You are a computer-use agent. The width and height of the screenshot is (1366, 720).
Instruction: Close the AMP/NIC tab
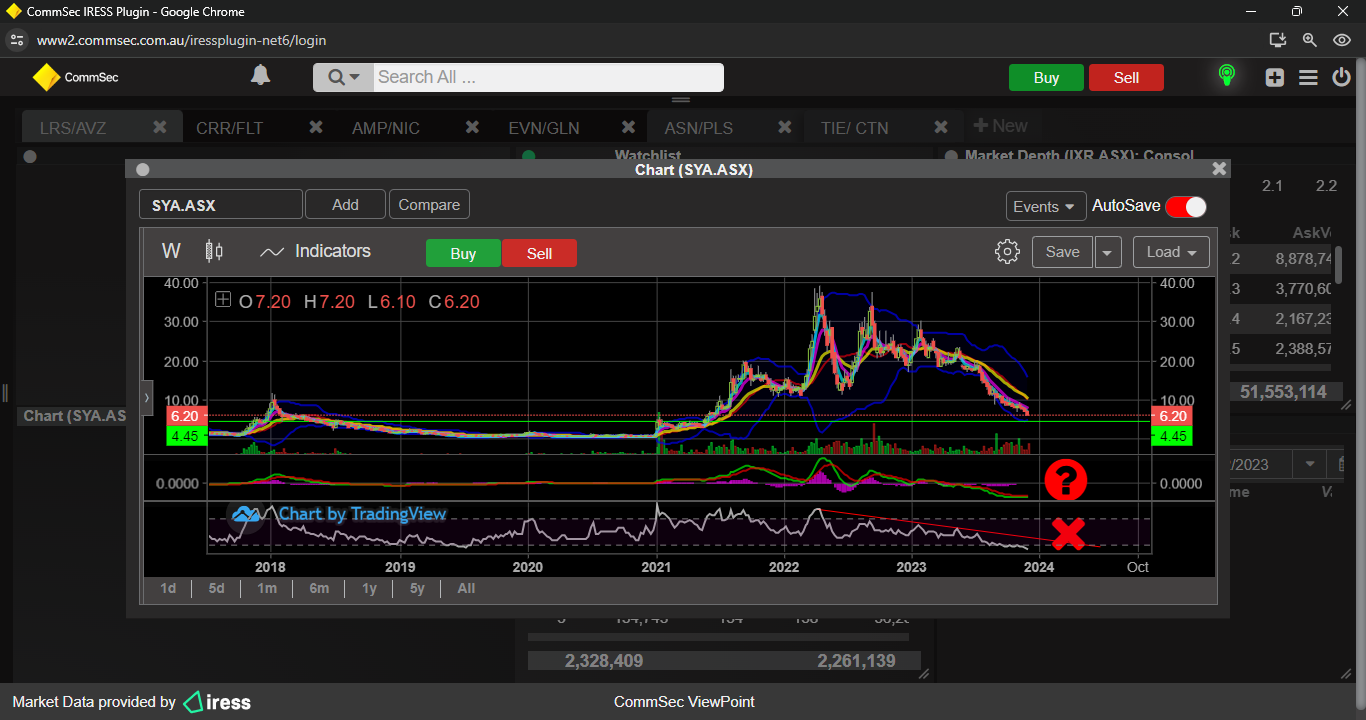click(x=472, y=127)
